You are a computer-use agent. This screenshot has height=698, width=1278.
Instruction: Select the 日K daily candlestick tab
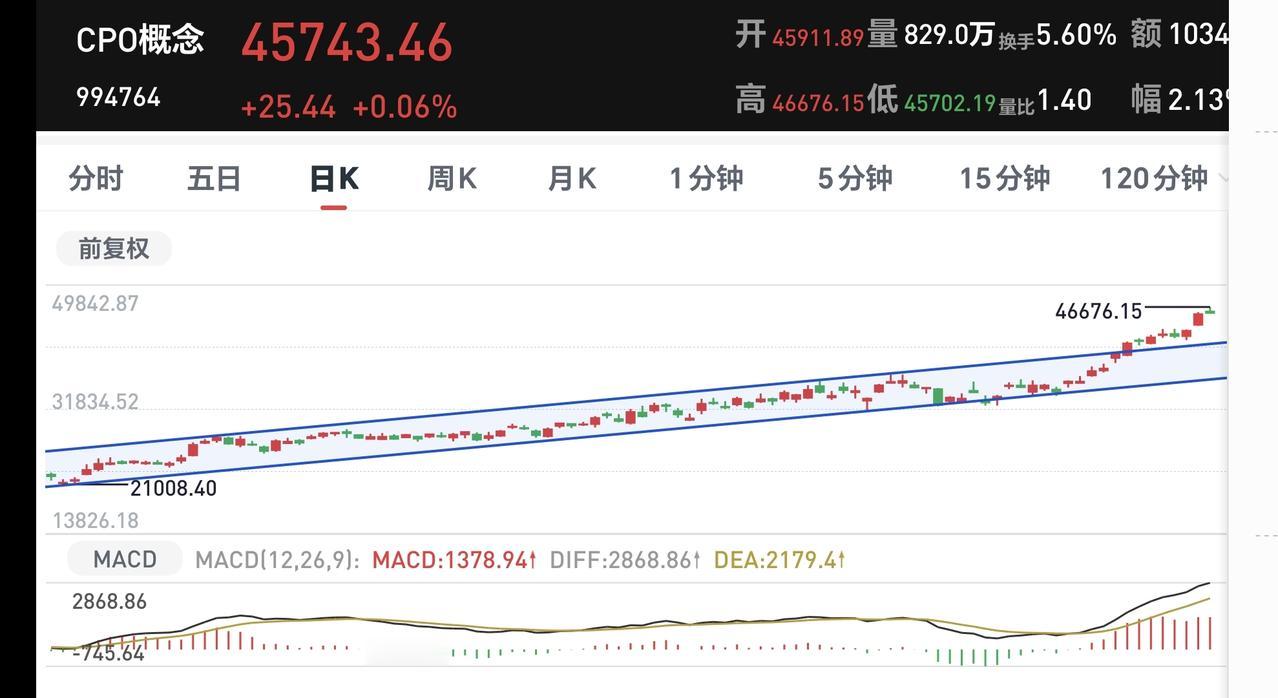coord(334,179)
